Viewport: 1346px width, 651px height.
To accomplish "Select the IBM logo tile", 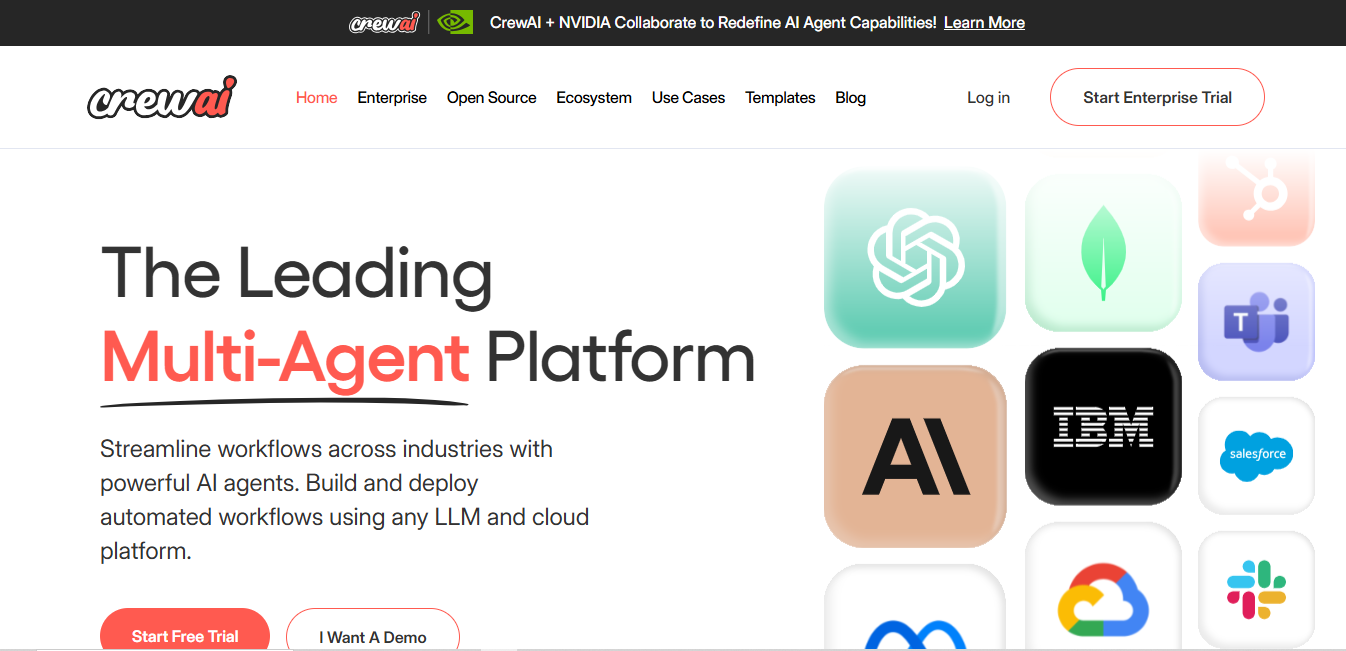I will tap(1103, 427).
